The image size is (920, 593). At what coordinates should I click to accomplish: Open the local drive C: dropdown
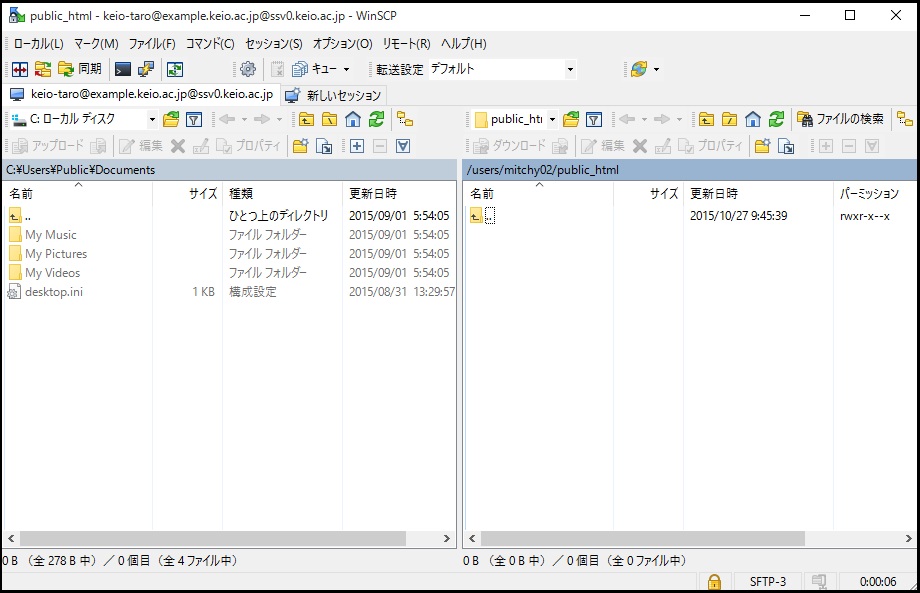pyautogui.click(x=152, y=119)
